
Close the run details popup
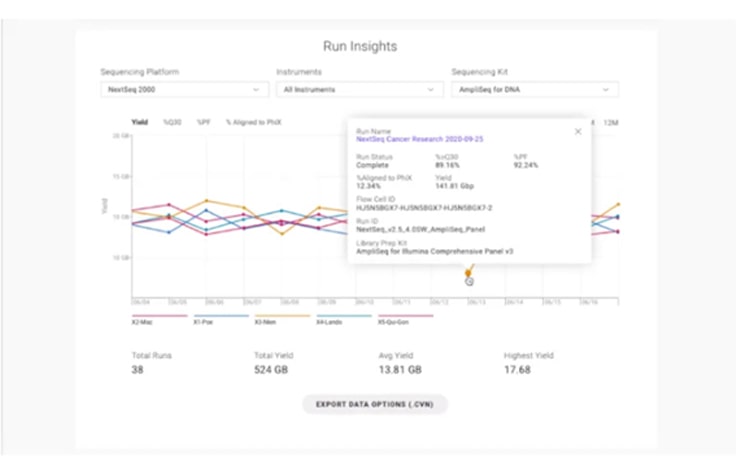pyautogui.click(x=577, y=132)
